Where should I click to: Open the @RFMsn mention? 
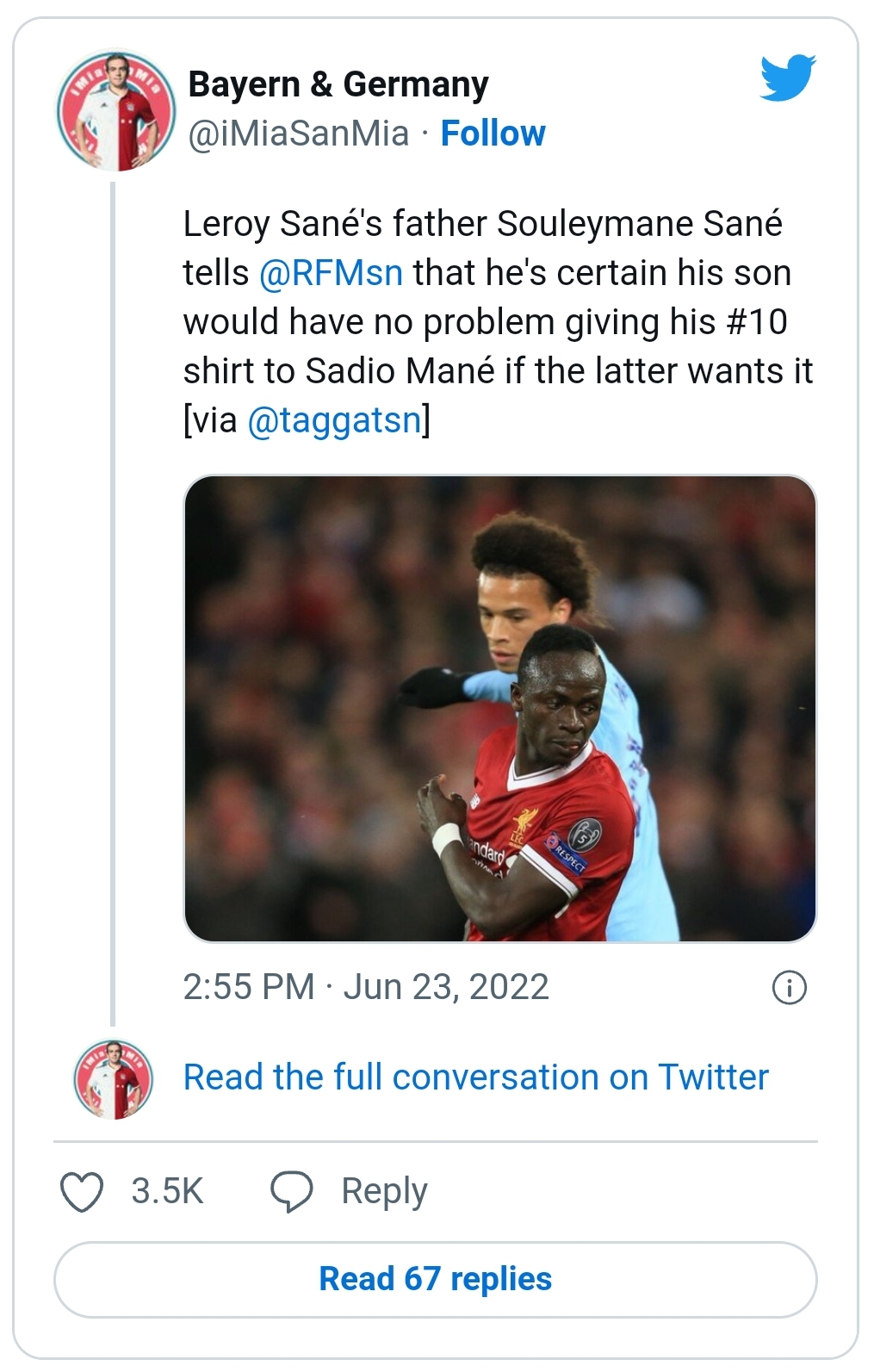pos(331,273)
